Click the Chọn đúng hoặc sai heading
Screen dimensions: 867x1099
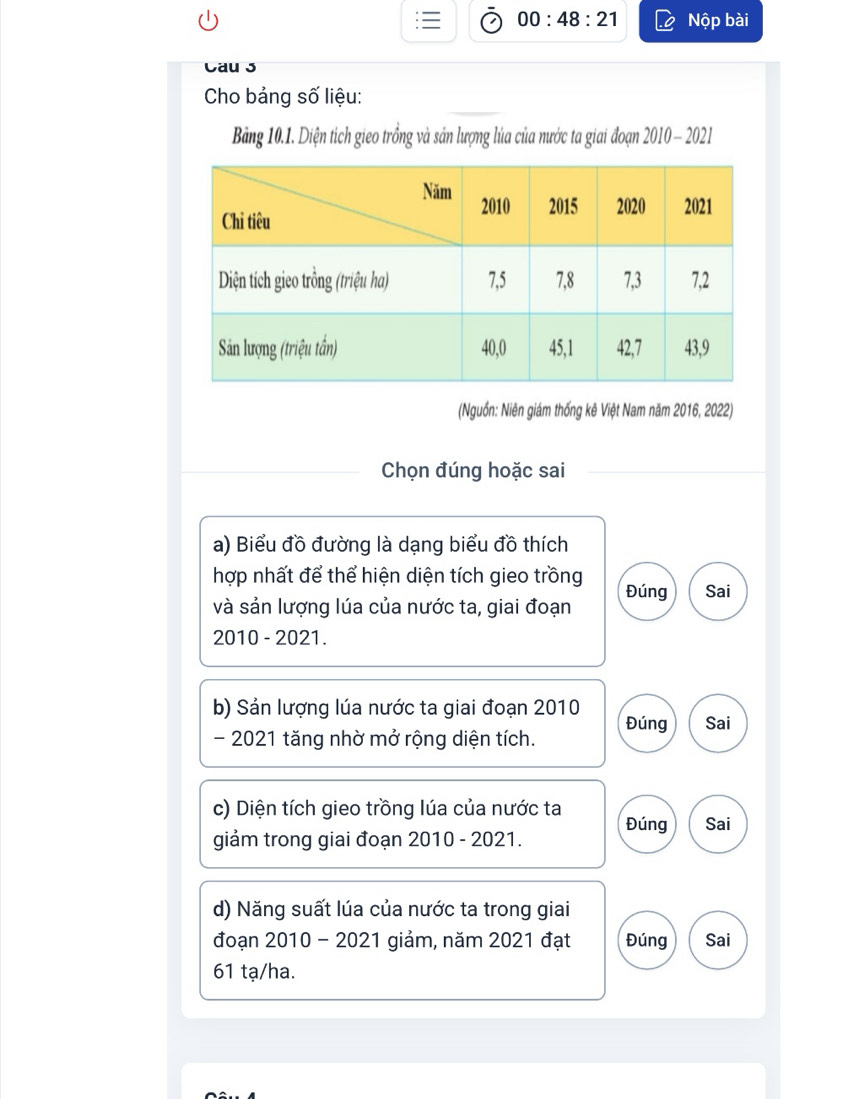(x=473, y=470)
